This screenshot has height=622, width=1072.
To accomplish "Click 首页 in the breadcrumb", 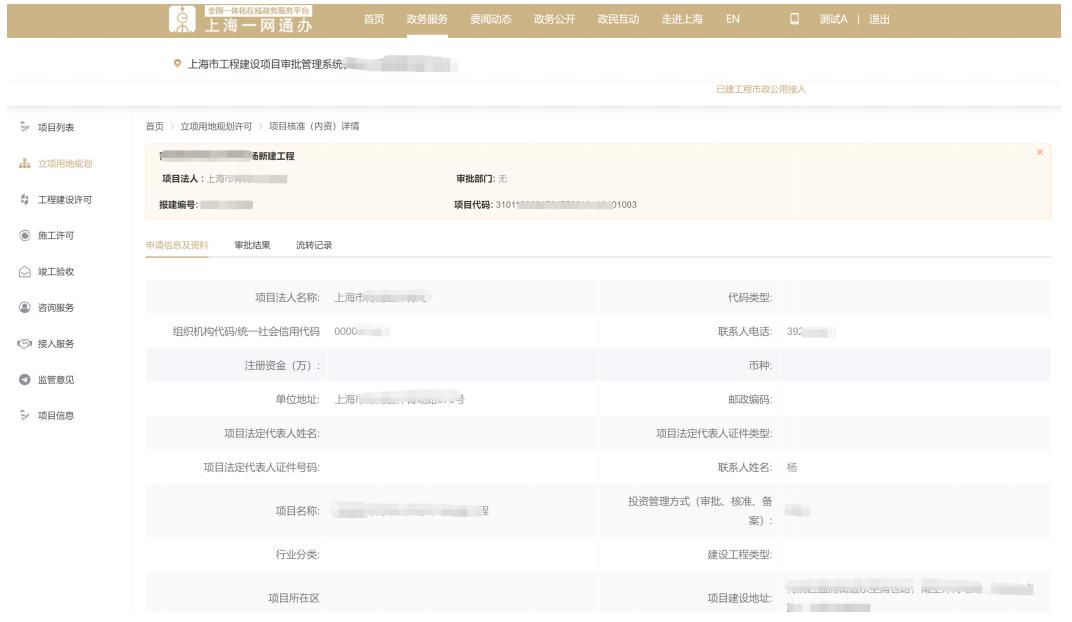I will [x=154, y=127].
